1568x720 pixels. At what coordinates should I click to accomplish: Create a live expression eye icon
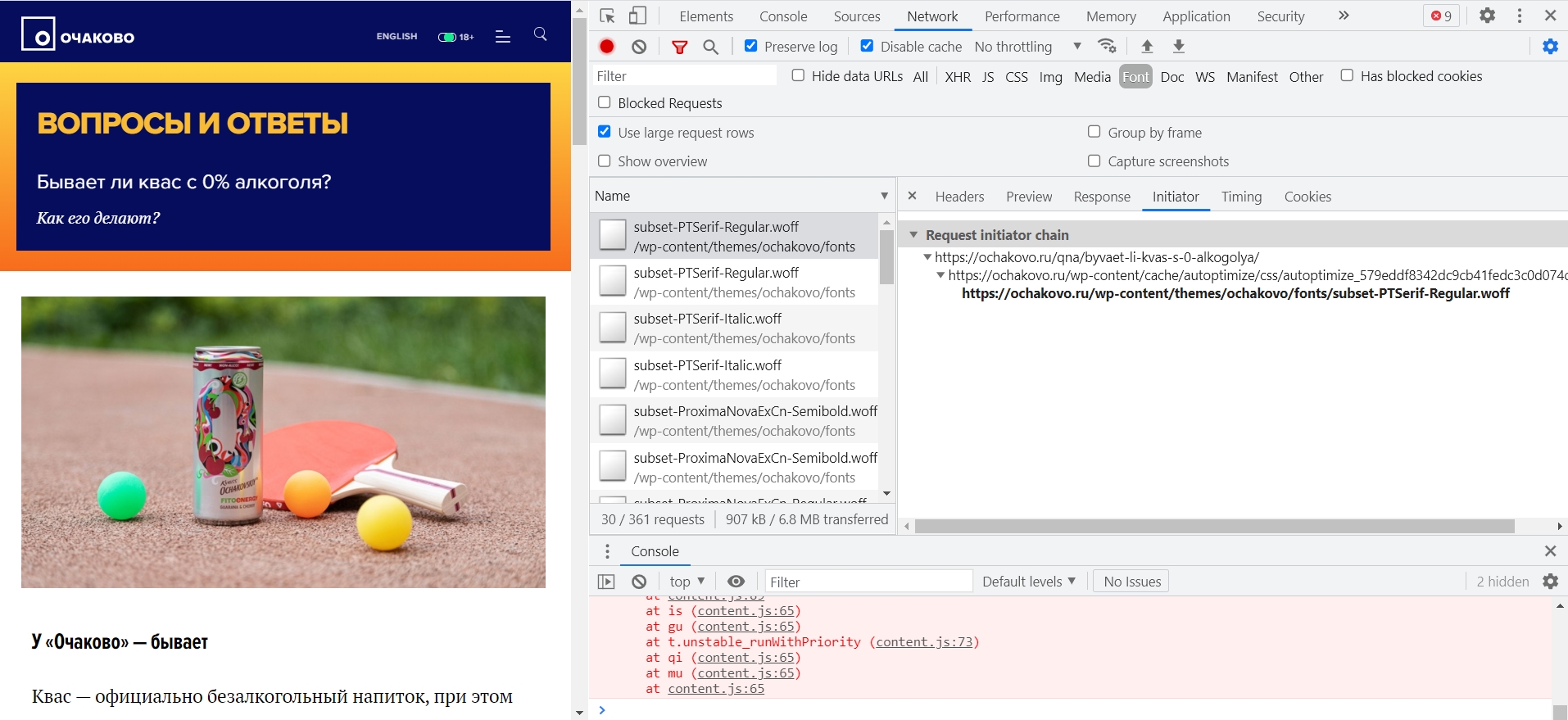736,582
